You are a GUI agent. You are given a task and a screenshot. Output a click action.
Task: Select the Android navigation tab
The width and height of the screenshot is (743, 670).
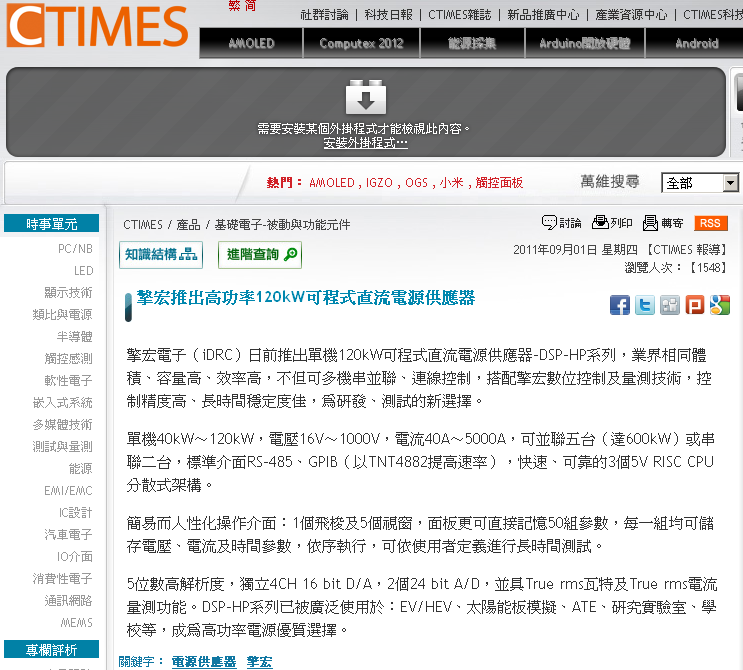click(x=697, y=43)
